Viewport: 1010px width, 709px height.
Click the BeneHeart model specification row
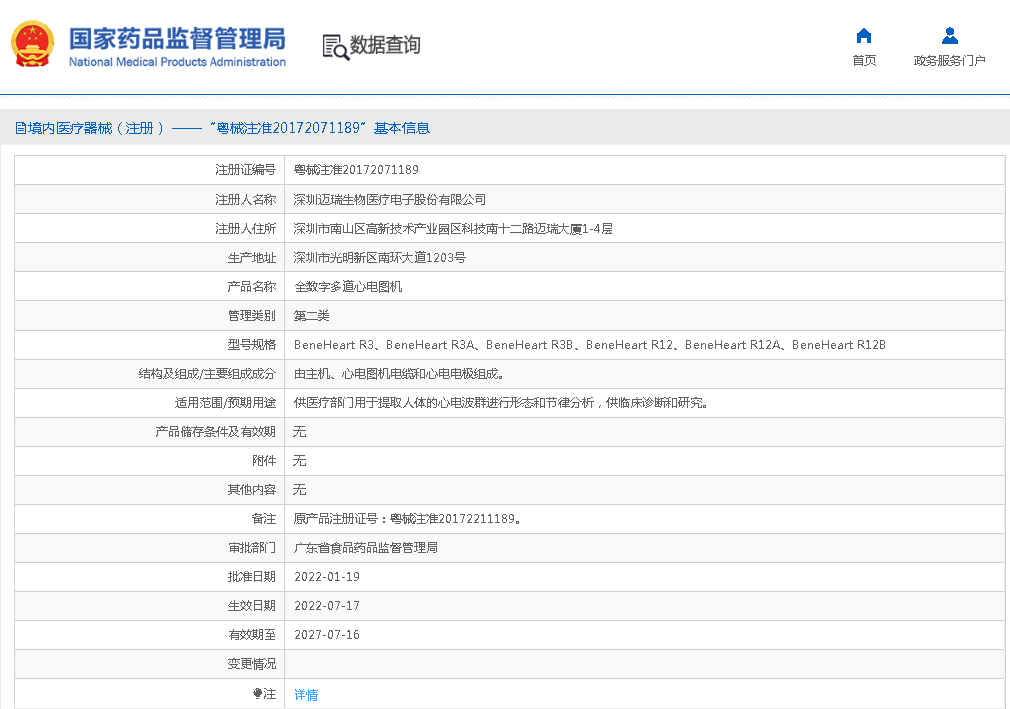tap(589, 345)
